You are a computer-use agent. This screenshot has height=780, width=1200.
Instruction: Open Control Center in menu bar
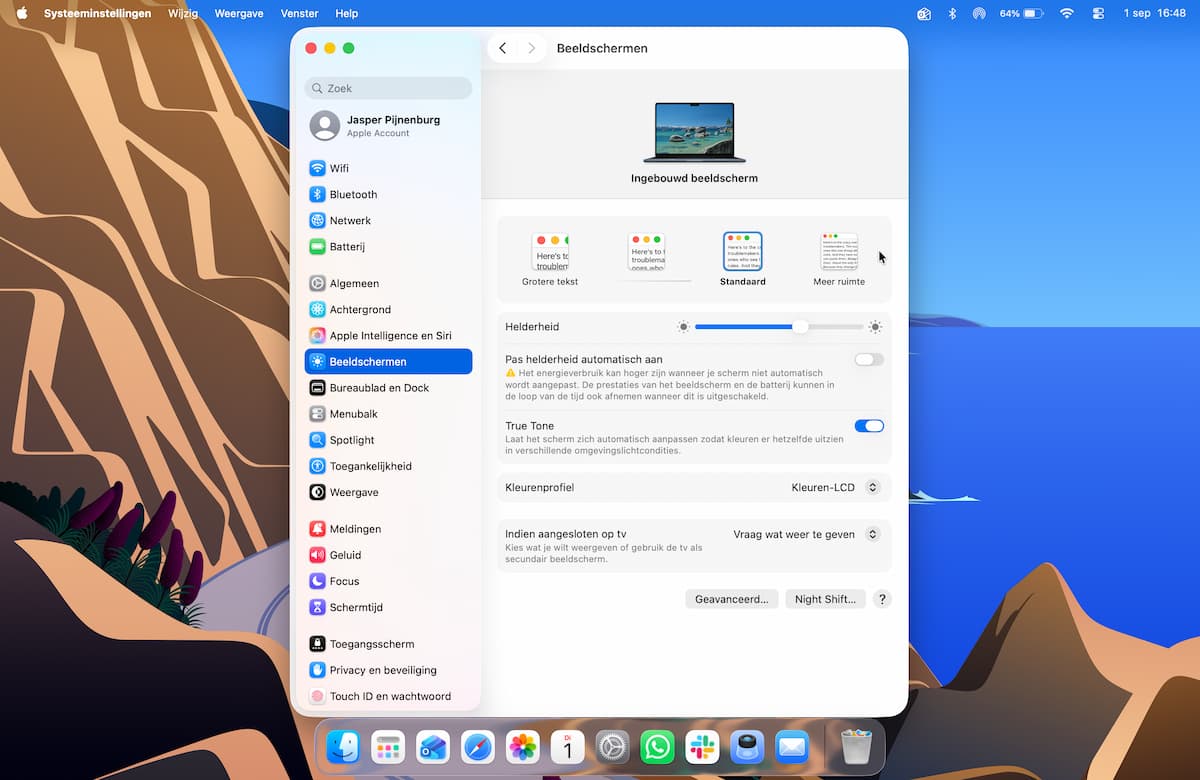[x=1099, y=13]
